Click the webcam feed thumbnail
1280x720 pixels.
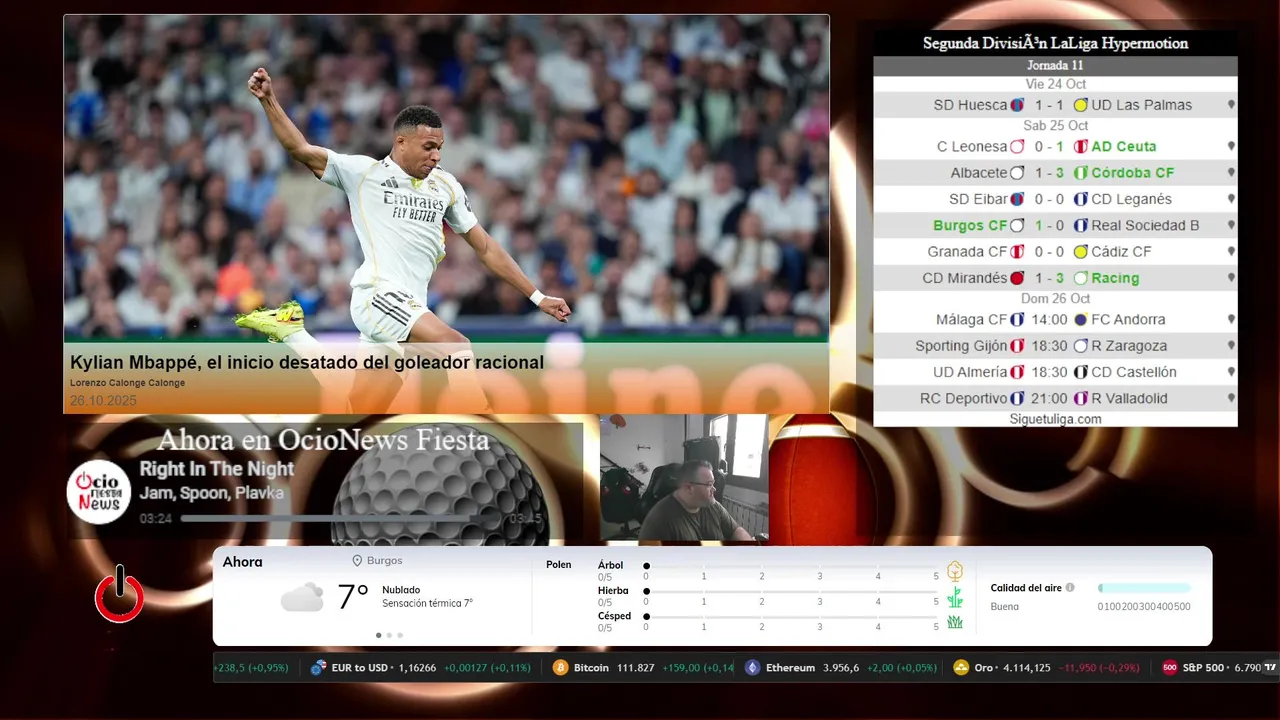(x=684, y=478)
